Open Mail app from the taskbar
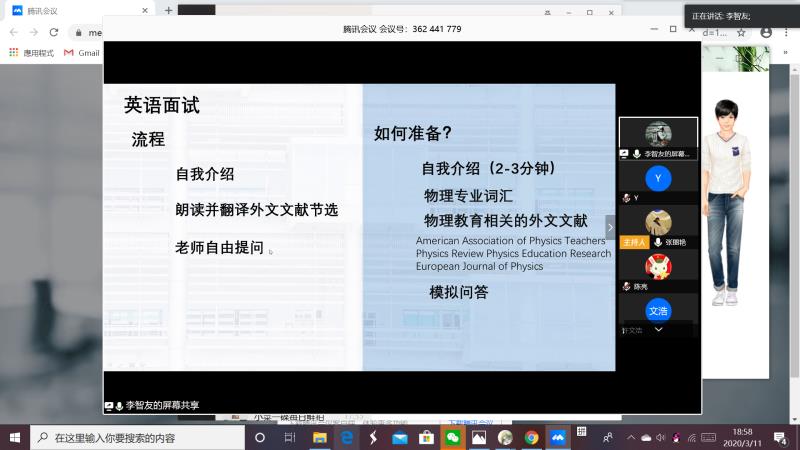The height and width of the screenshot is (450, 800). click(x=400, y=437)
